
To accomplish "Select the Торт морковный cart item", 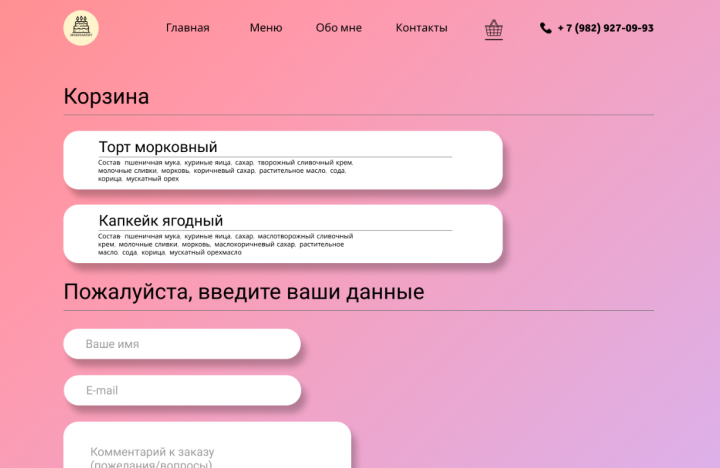I will coord(283,160).
